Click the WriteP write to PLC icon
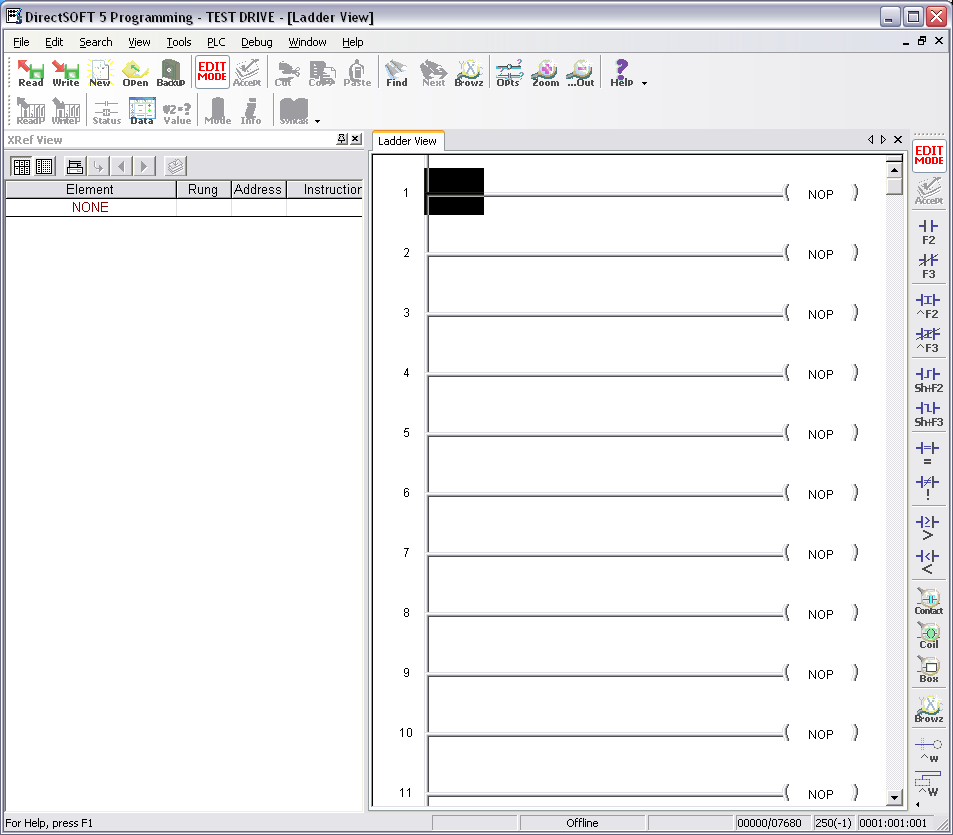953x835 pixels. [x=66, y=111]
